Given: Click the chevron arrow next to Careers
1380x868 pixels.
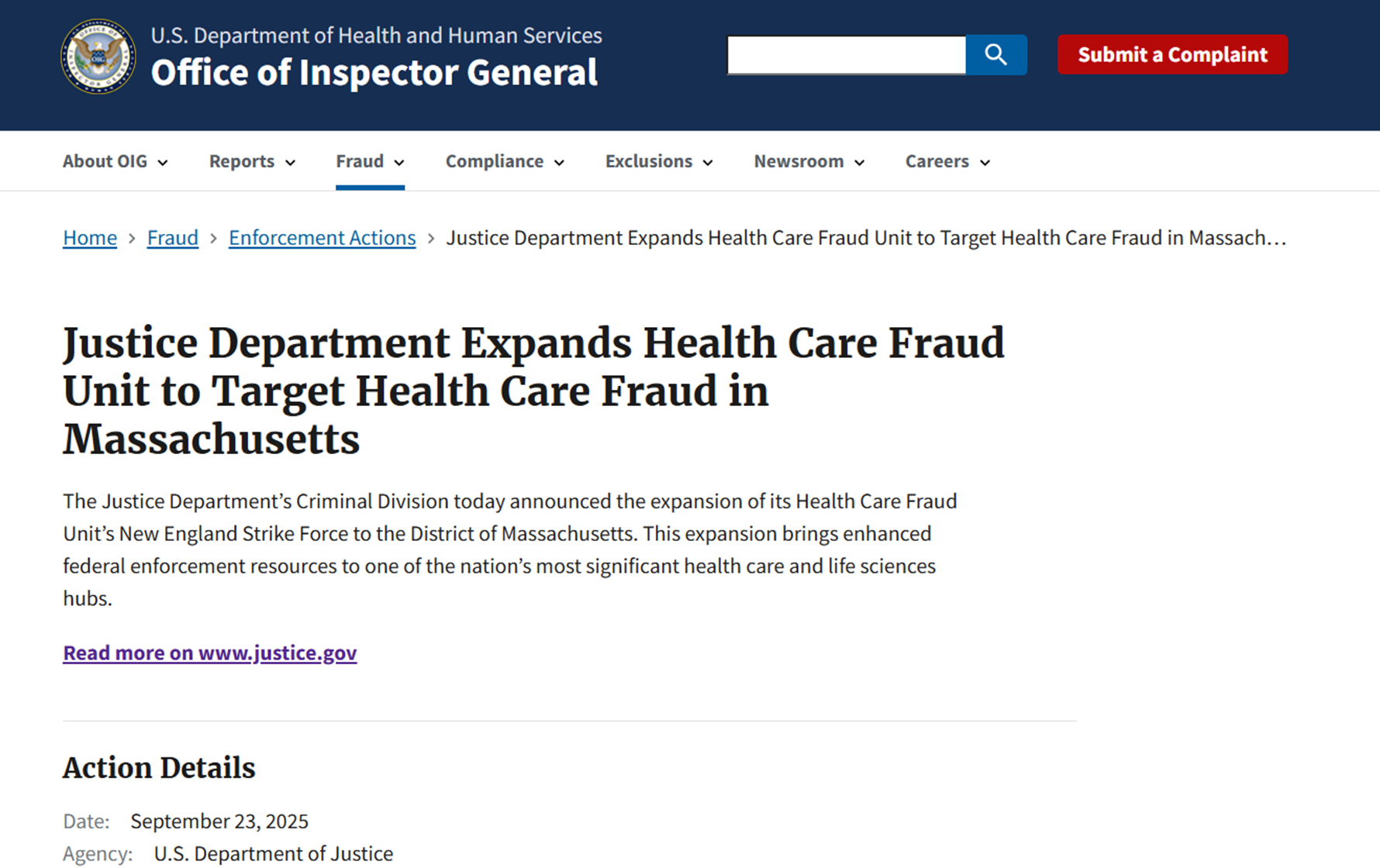Looking at the screenshot, I should 985,163.
